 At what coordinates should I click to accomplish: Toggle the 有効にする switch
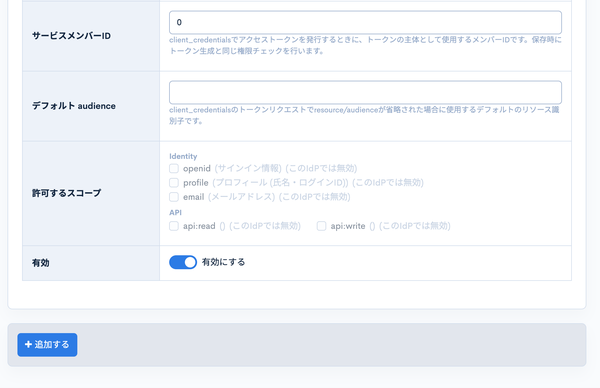(x=183, y=262)
